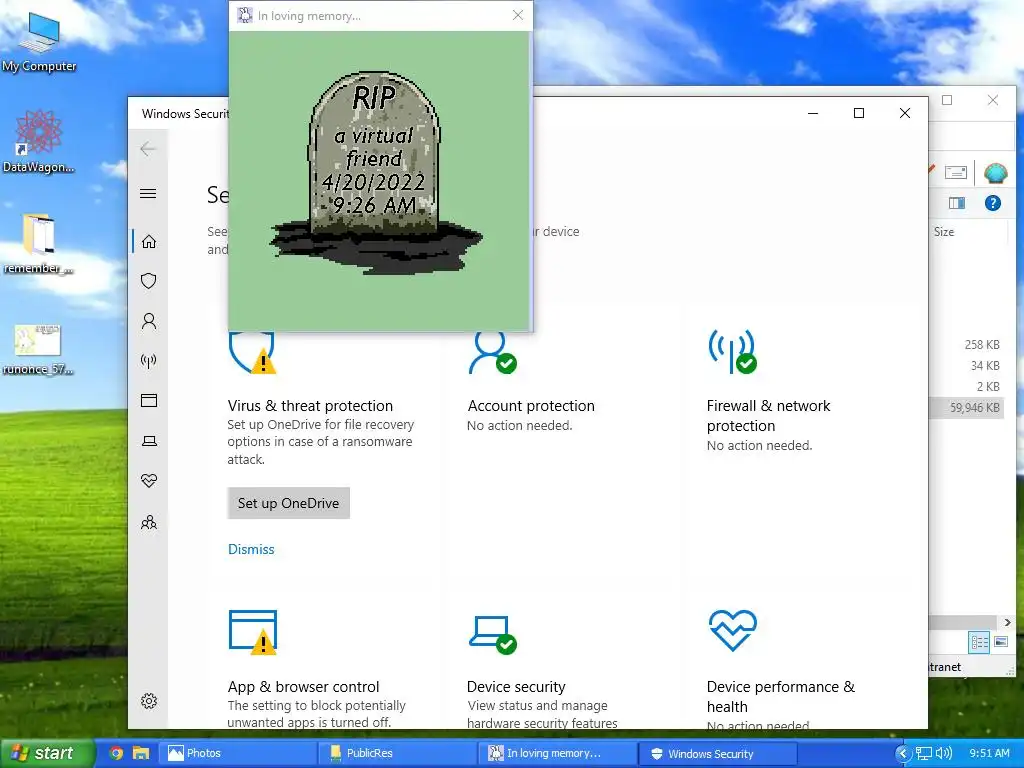Click Account protection tile icon
This screenshot has height=768, width=1024.
[x=492, y=353]
